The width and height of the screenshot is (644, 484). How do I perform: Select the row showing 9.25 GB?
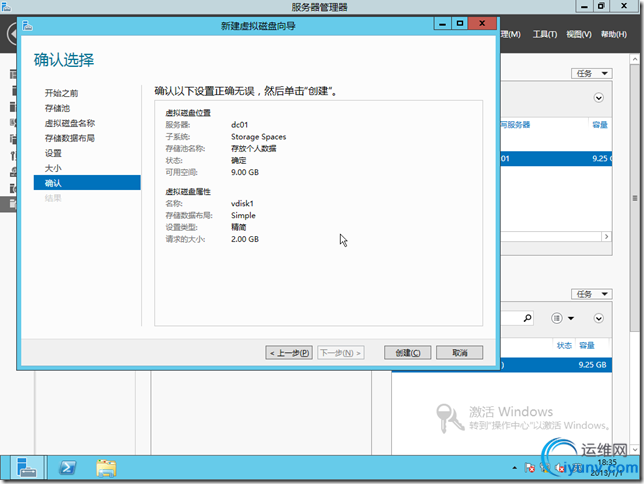click(x=556, y=365)
